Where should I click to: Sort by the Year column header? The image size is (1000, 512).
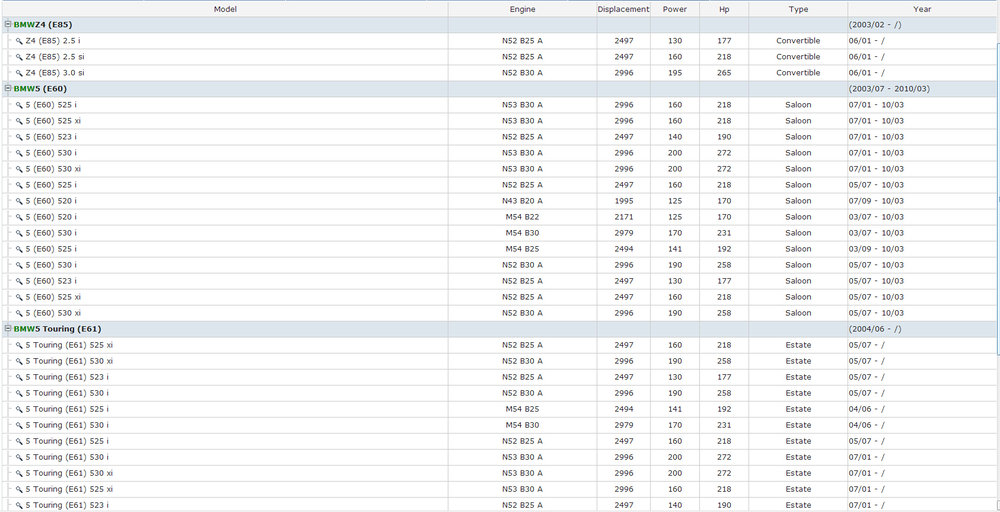922,9
